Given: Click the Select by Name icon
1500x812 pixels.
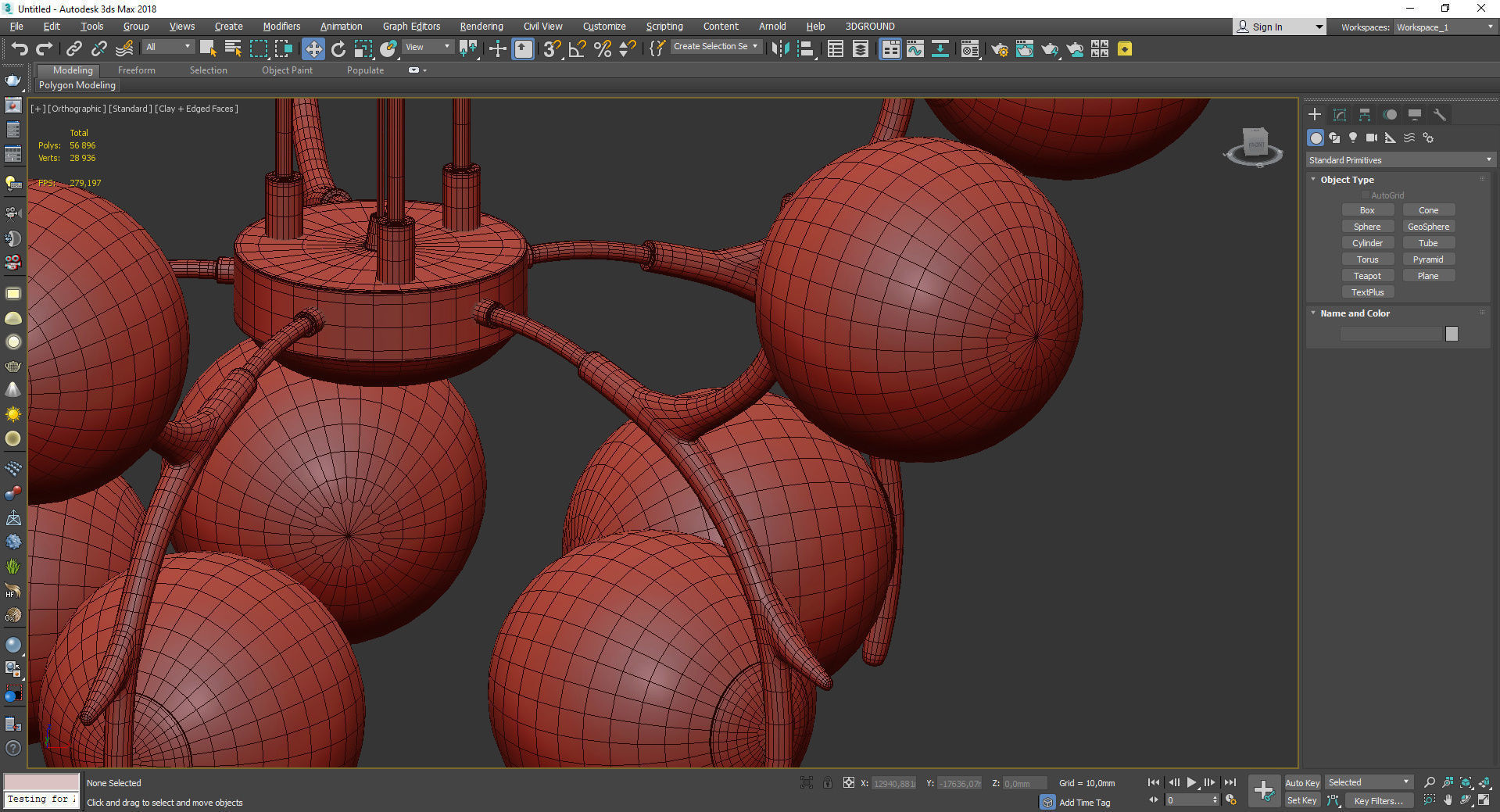Looking at the screenshot, I should (233, 49).
